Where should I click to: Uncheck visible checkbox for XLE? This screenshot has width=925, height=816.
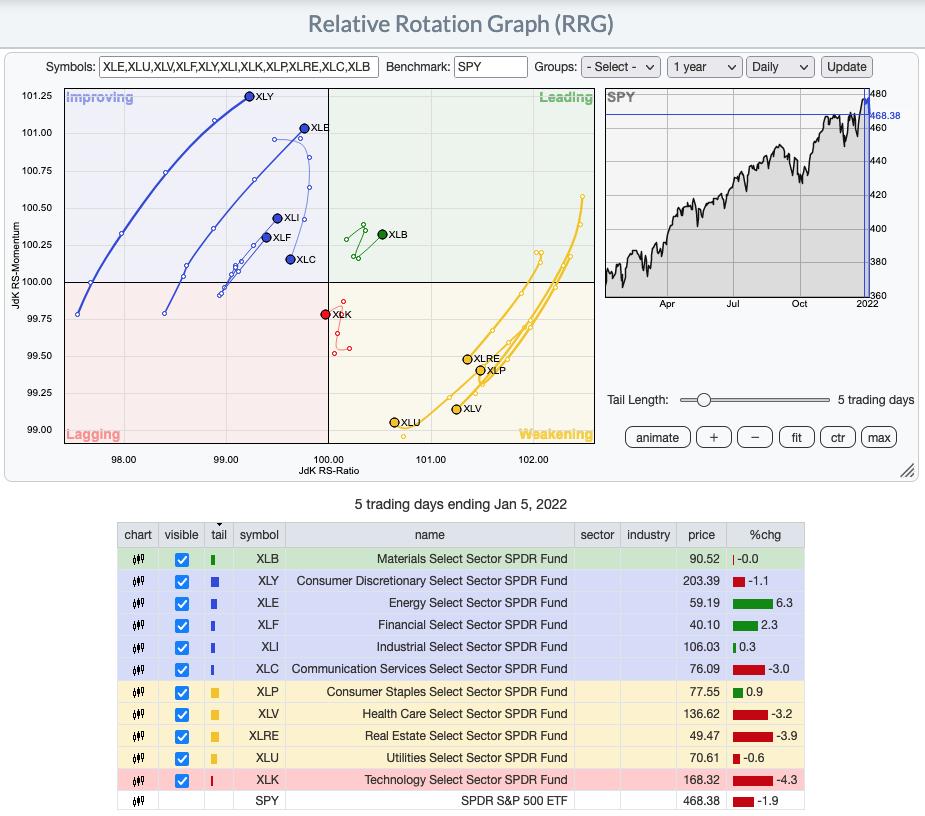[182, 604]
